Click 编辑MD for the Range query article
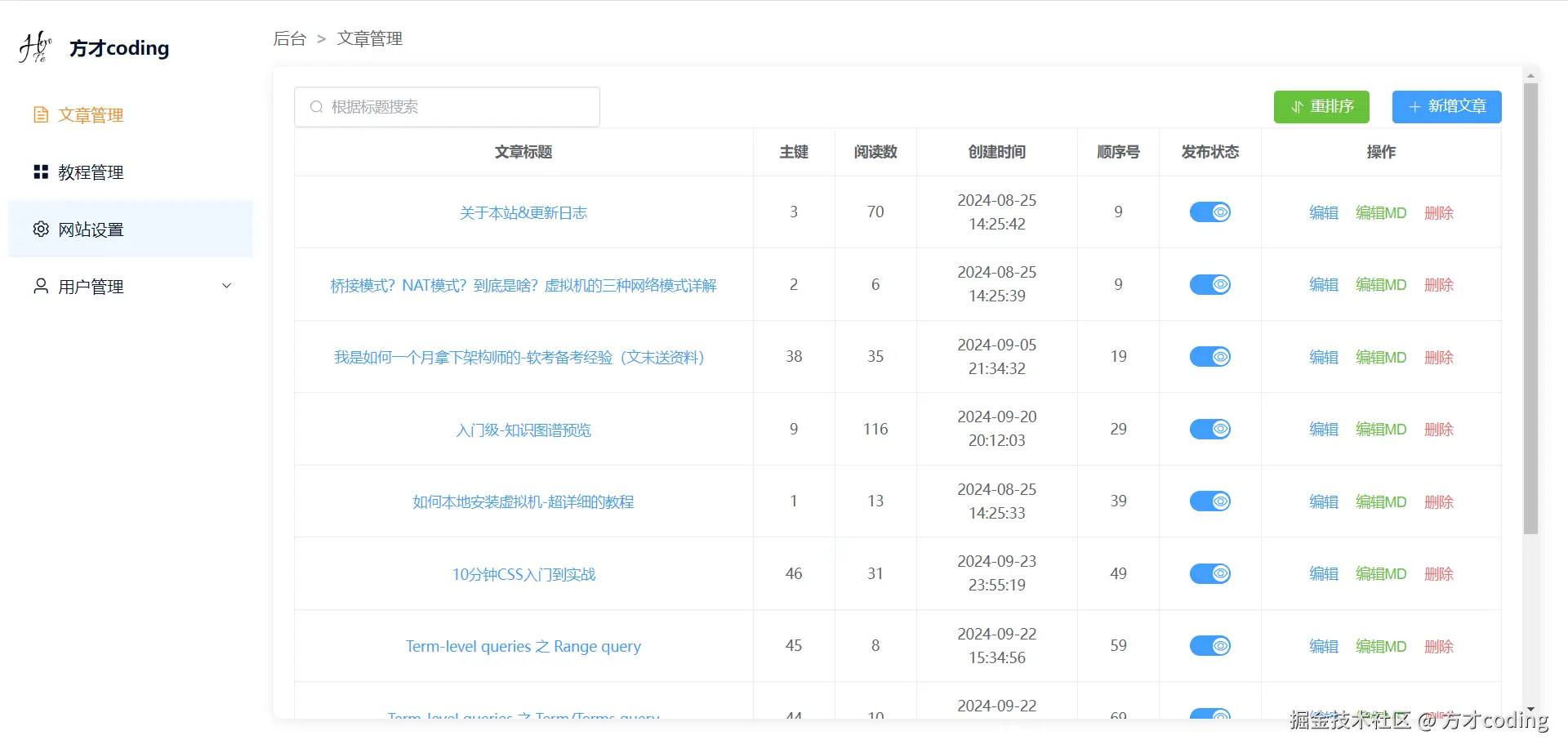The image size is (1568, 753). [x=1381, y=646]
